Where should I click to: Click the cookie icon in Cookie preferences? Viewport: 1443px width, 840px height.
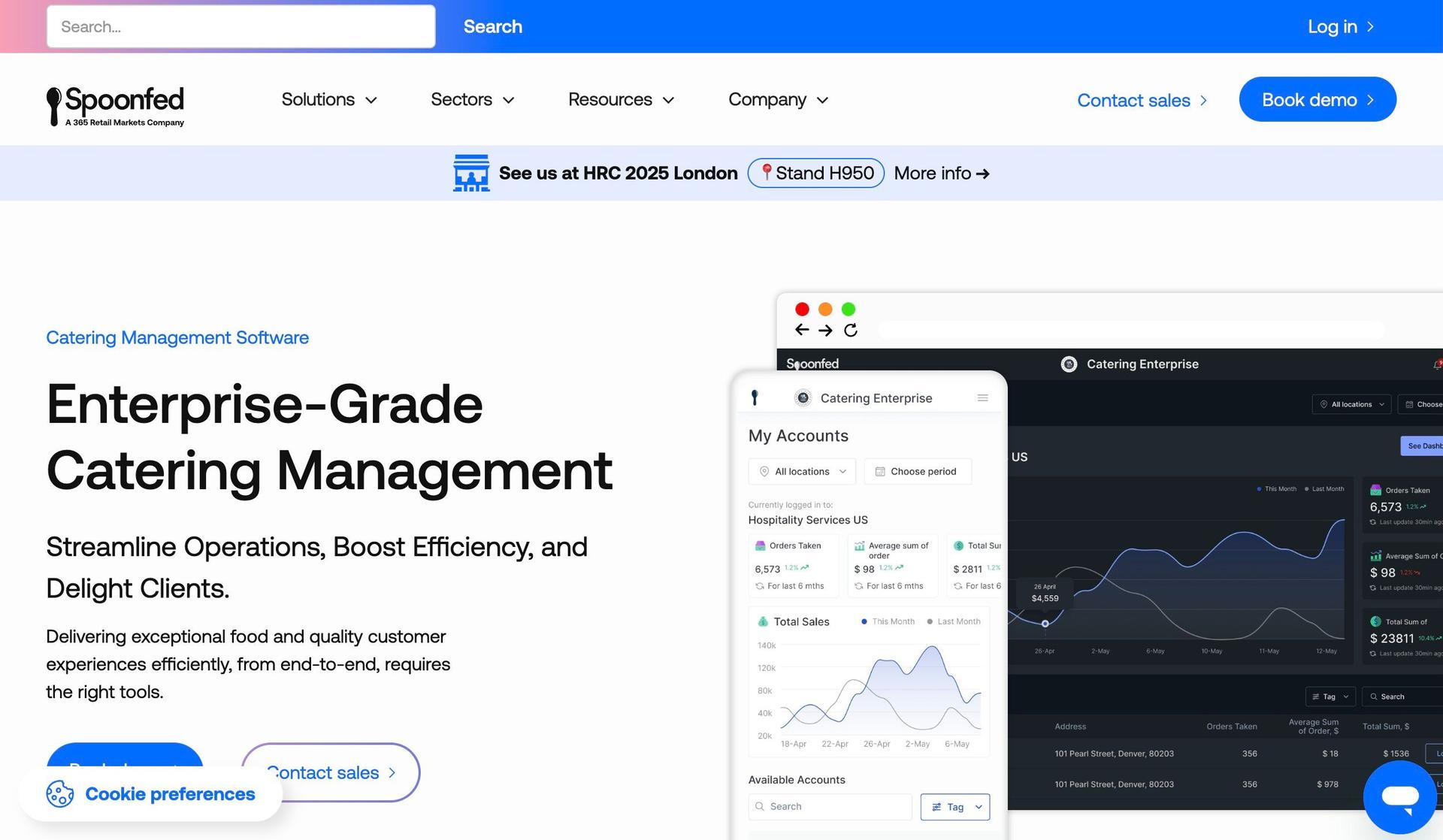tap(60, 794)
